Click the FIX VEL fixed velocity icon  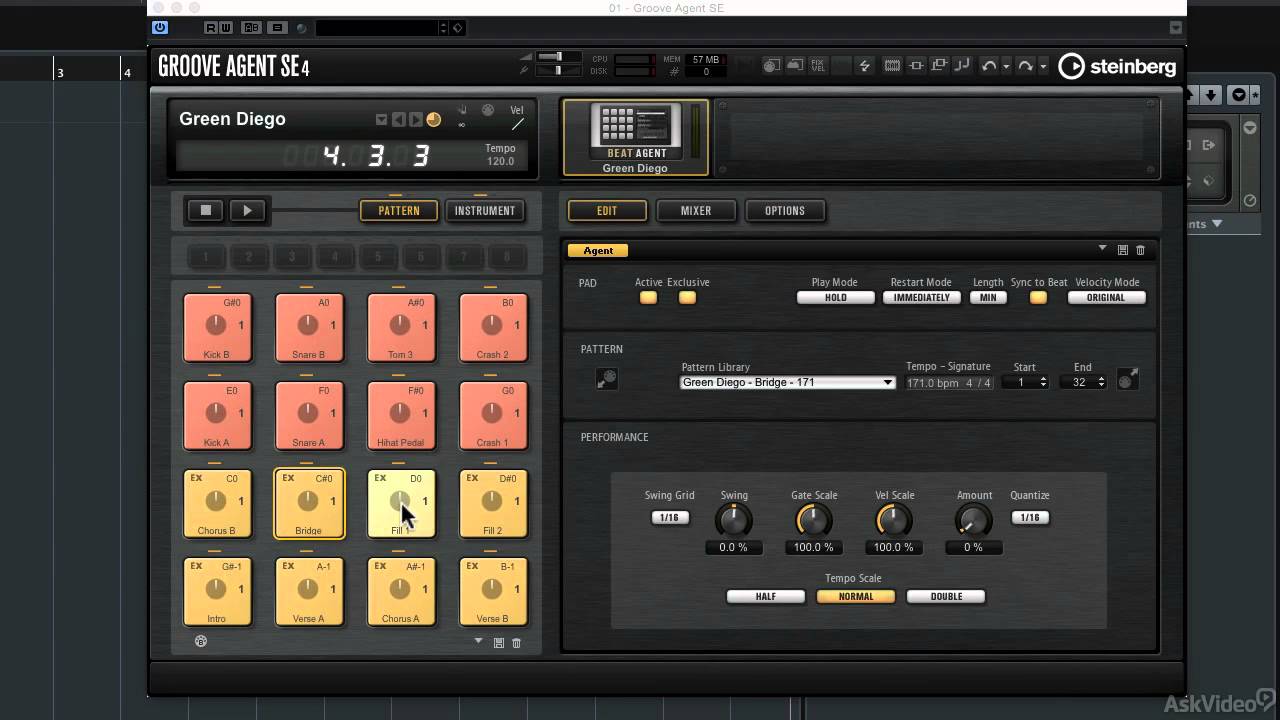(818, 66)
